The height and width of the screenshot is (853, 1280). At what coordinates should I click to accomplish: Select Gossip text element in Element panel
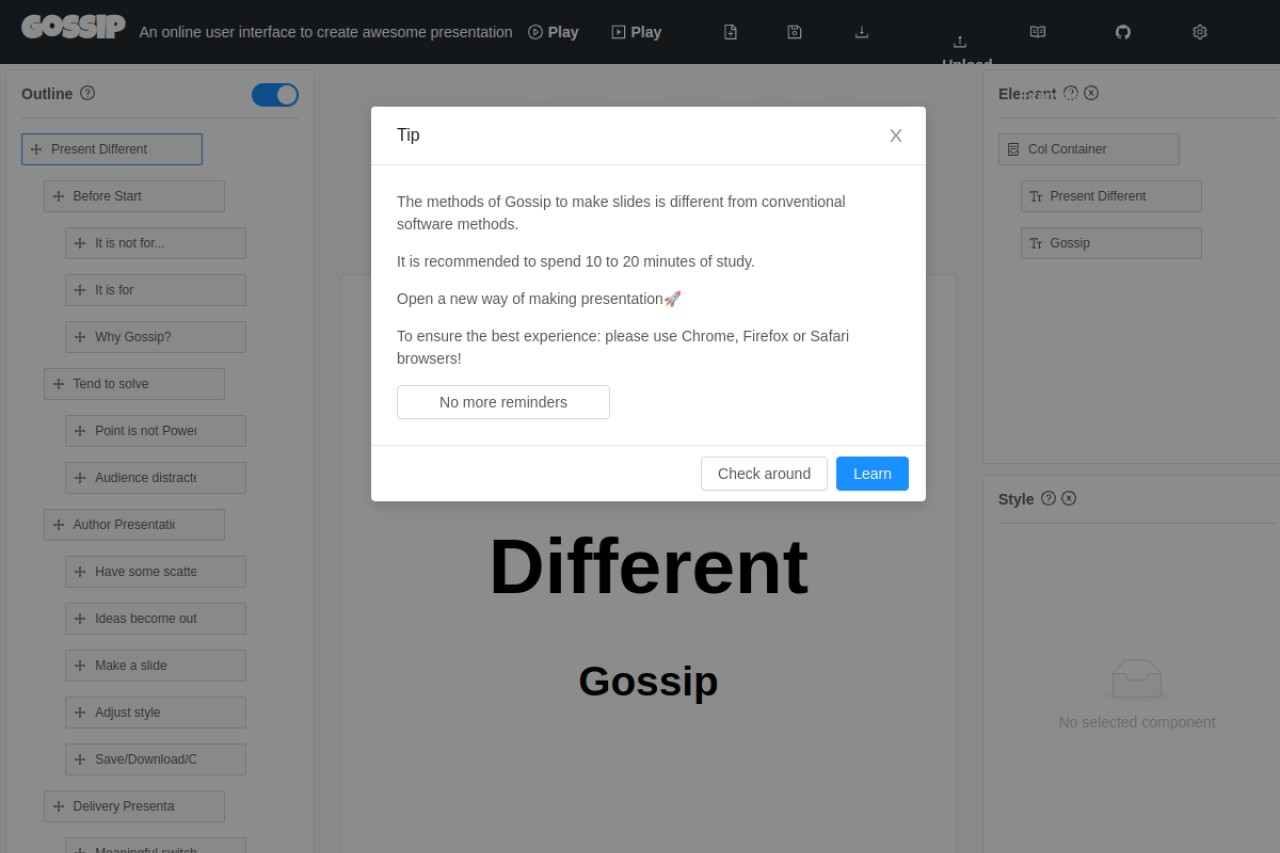[x=1111, y=243]
